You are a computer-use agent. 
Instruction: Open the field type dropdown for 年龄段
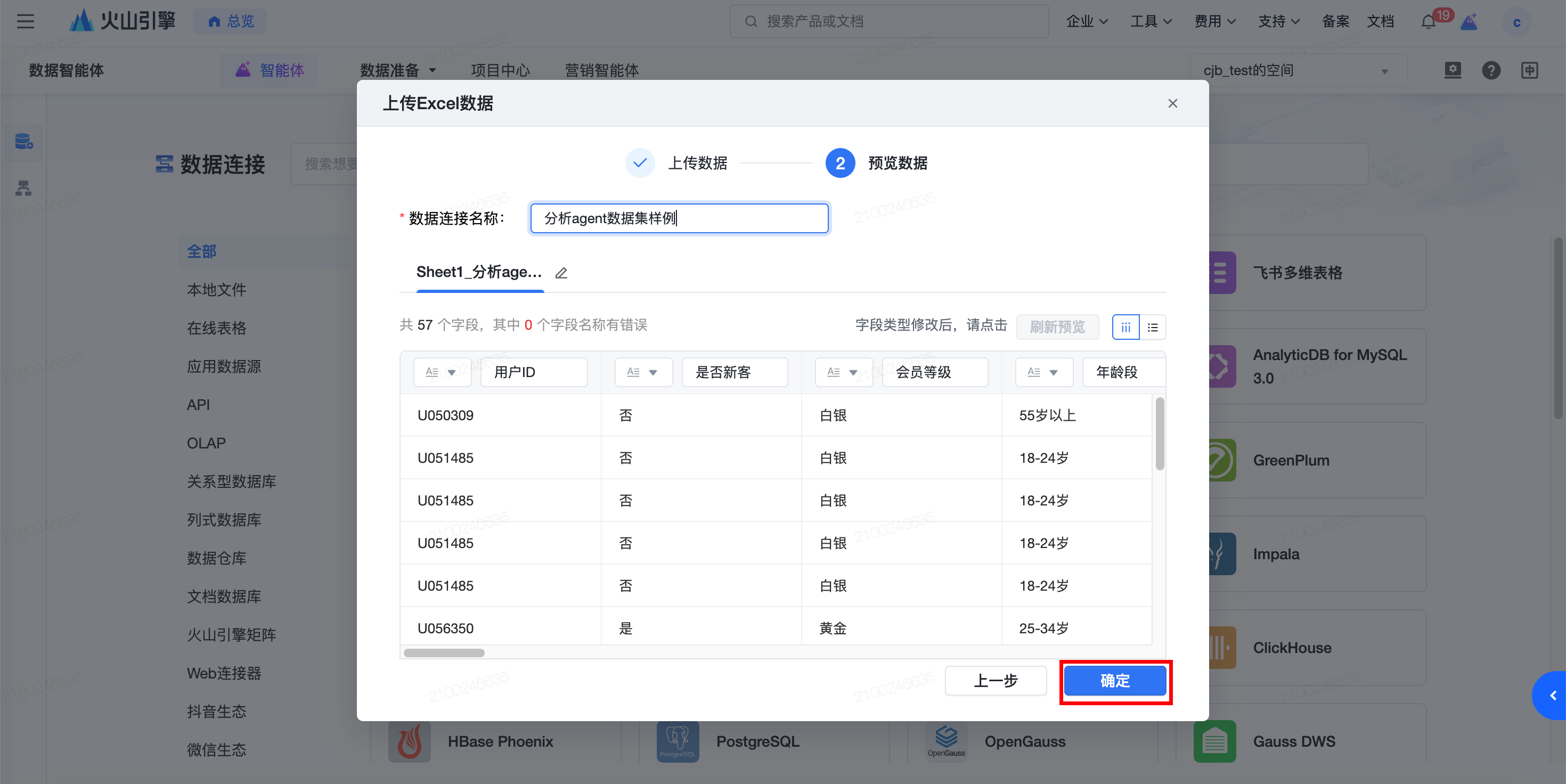[x=1044, y=372]
